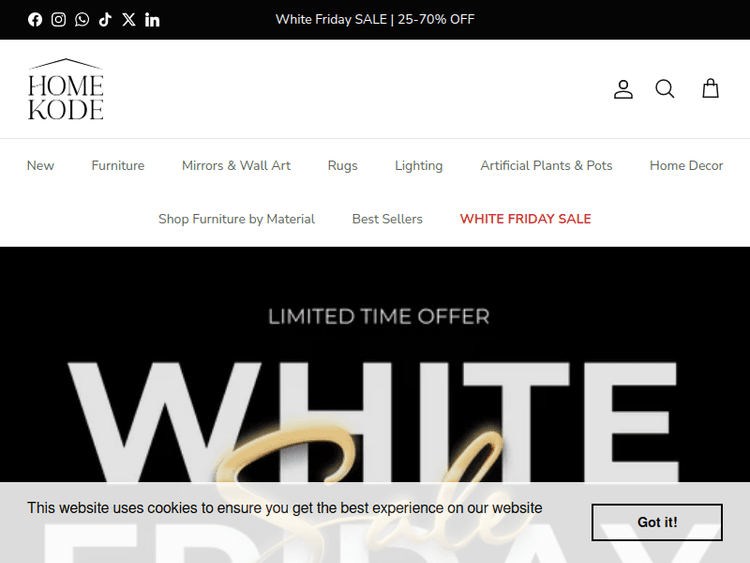Expand the Lighting menu
This screenshot has height=563, width=750.
pos(419,166)
